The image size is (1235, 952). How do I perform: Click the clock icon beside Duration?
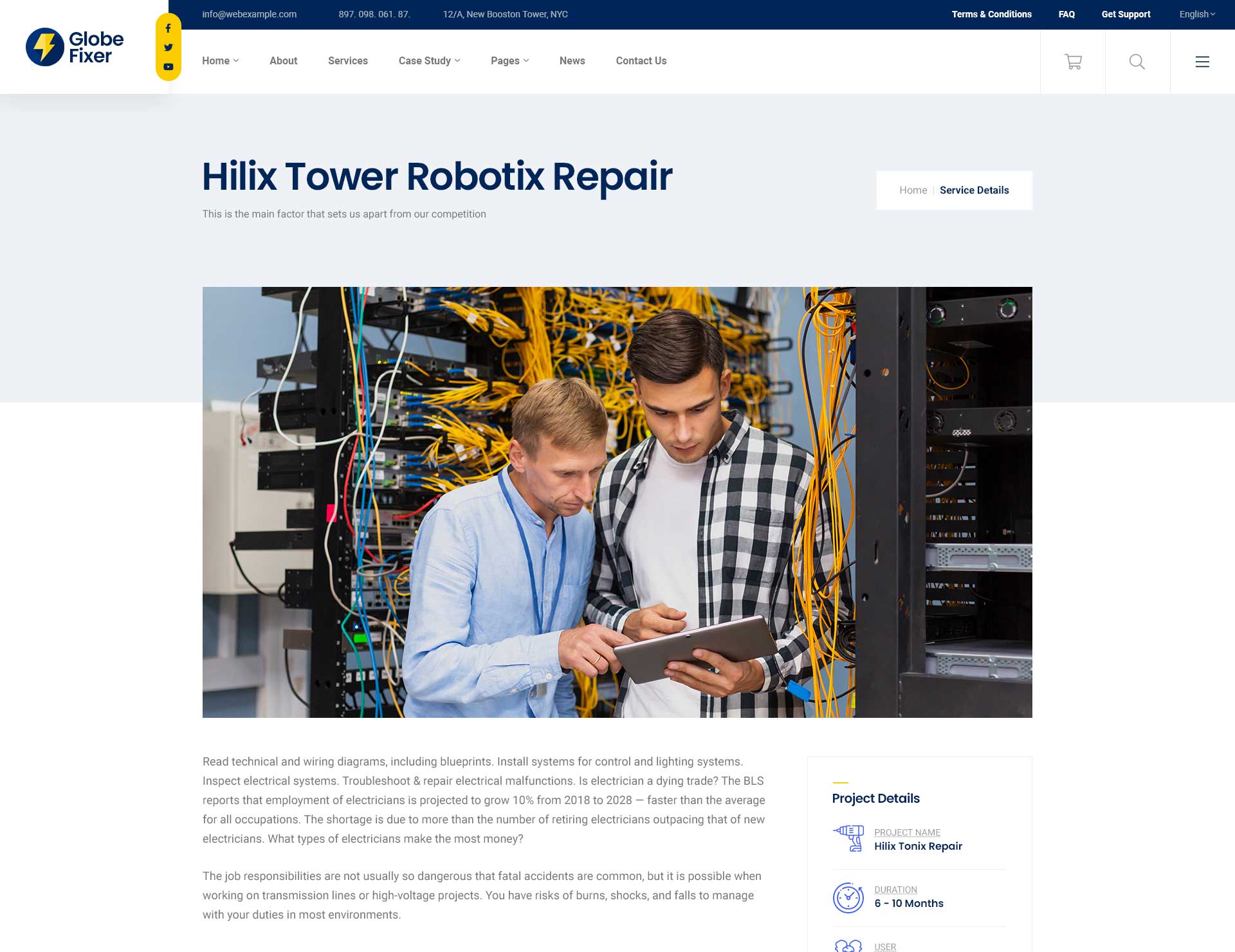click(x=848, y=897)
